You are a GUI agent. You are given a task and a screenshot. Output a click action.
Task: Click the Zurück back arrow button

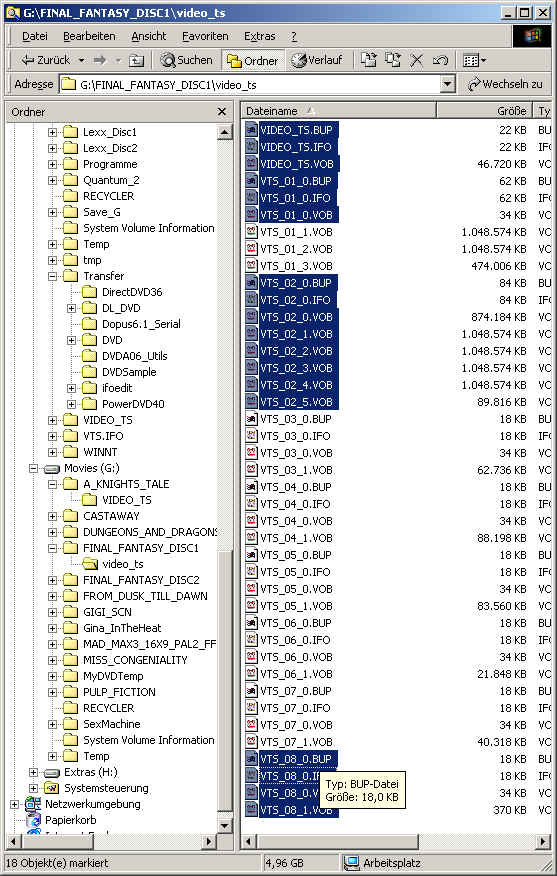pos(44,60)
